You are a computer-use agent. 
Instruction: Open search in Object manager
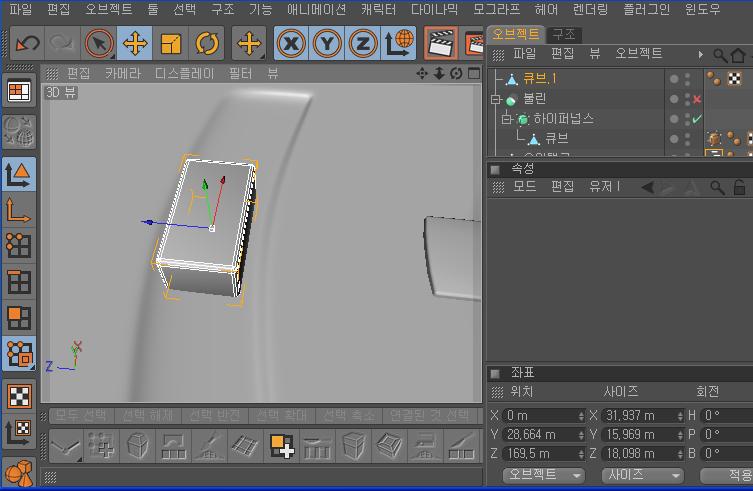pyautogui.click(x=719, y=55)
